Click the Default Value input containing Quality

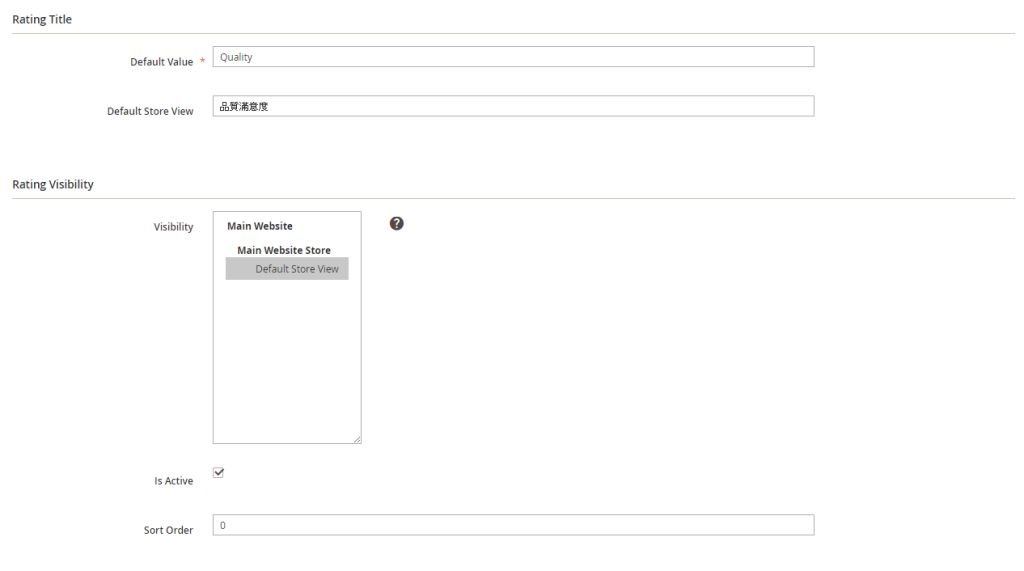[x=513, y=57]
